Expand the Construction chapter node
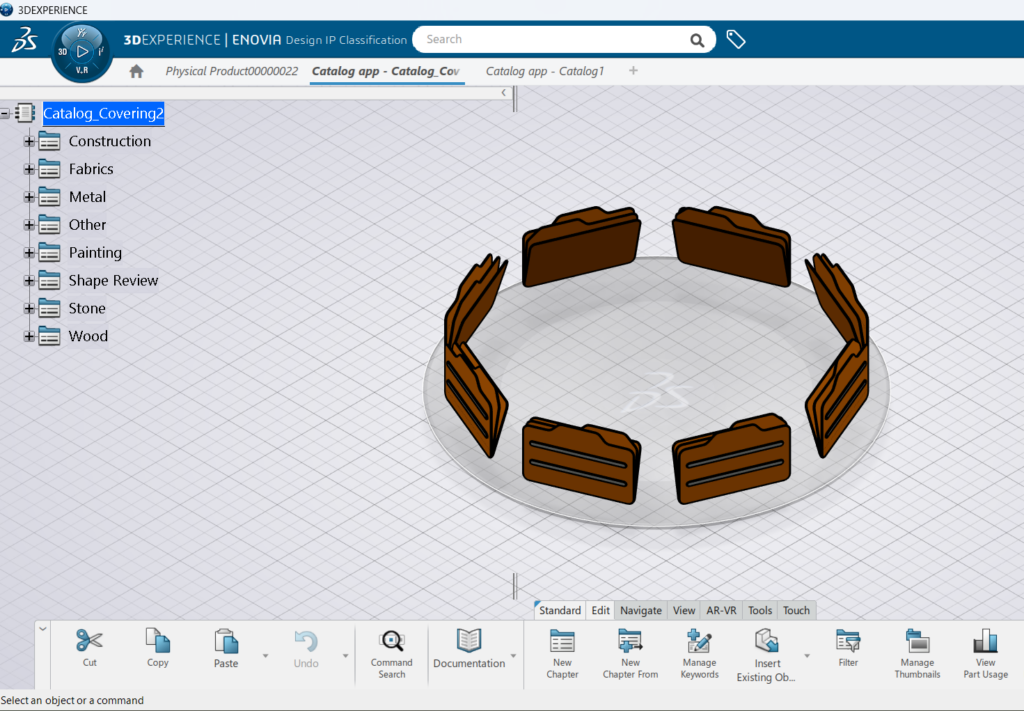The image size is (1024, 711). [29, 141]
